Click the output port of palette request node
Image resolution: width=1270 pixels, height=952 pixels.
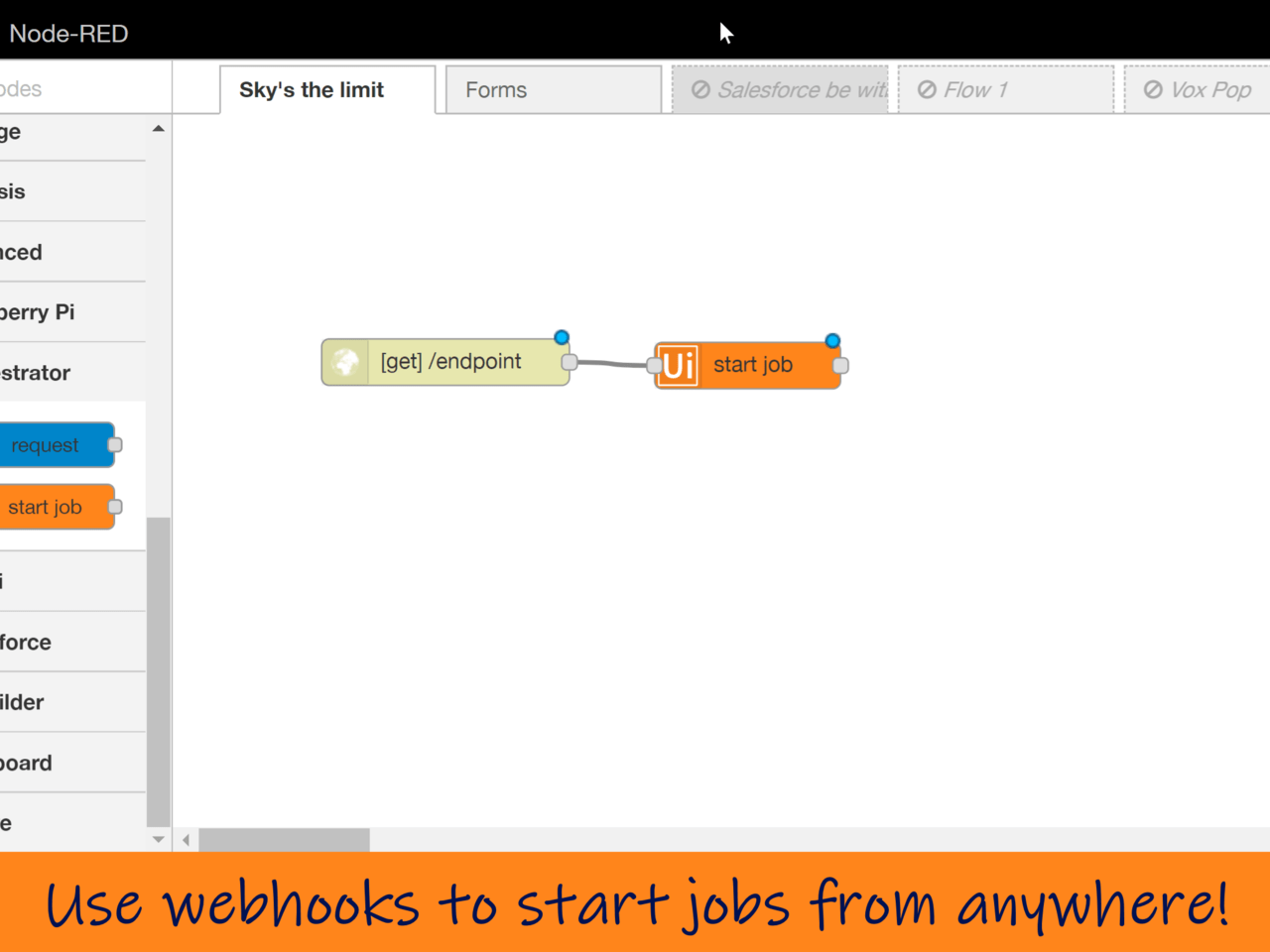pos(115,445)
